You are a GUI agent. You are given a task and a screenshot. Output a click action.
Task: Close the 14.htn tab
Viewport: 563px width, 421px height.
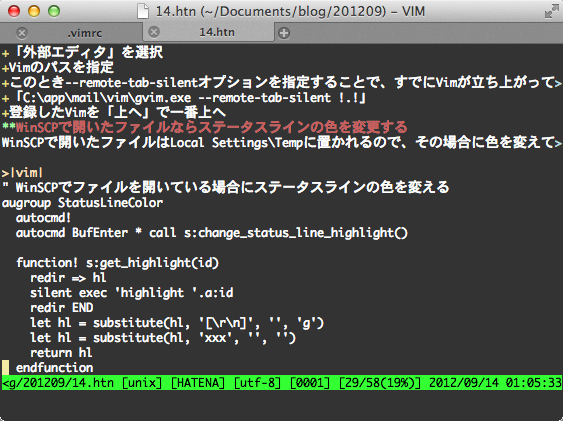[x=154, y=32]
